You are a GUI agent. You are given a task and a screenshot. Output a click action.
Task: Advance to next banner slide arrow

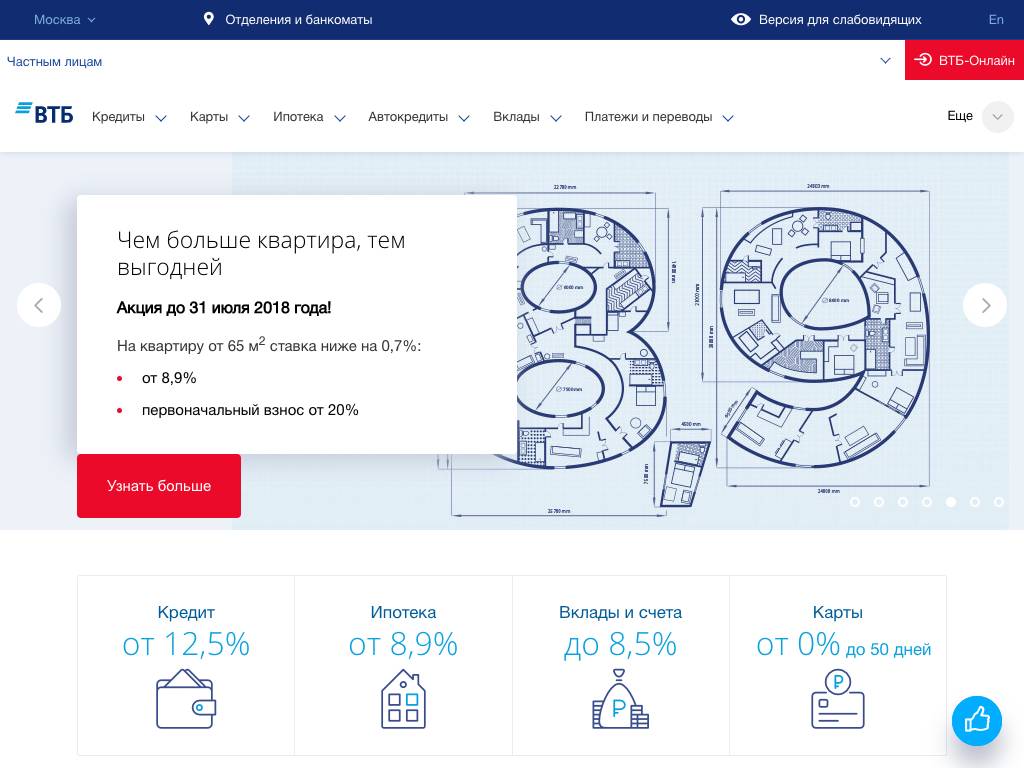(x=985, y=305)
